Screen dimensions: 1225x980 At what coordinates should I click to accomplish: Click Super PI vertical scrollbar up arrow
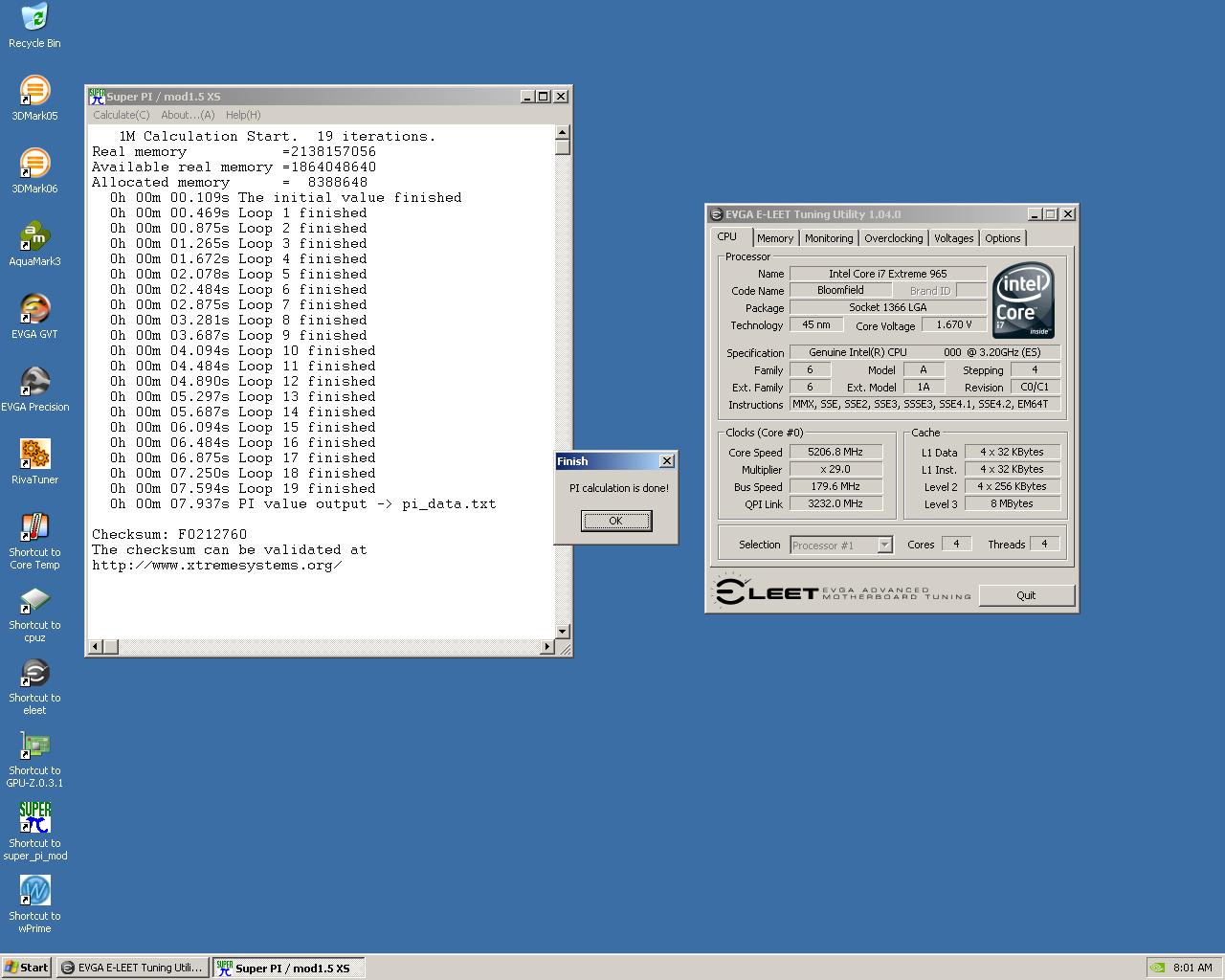(x=563, y=133)
